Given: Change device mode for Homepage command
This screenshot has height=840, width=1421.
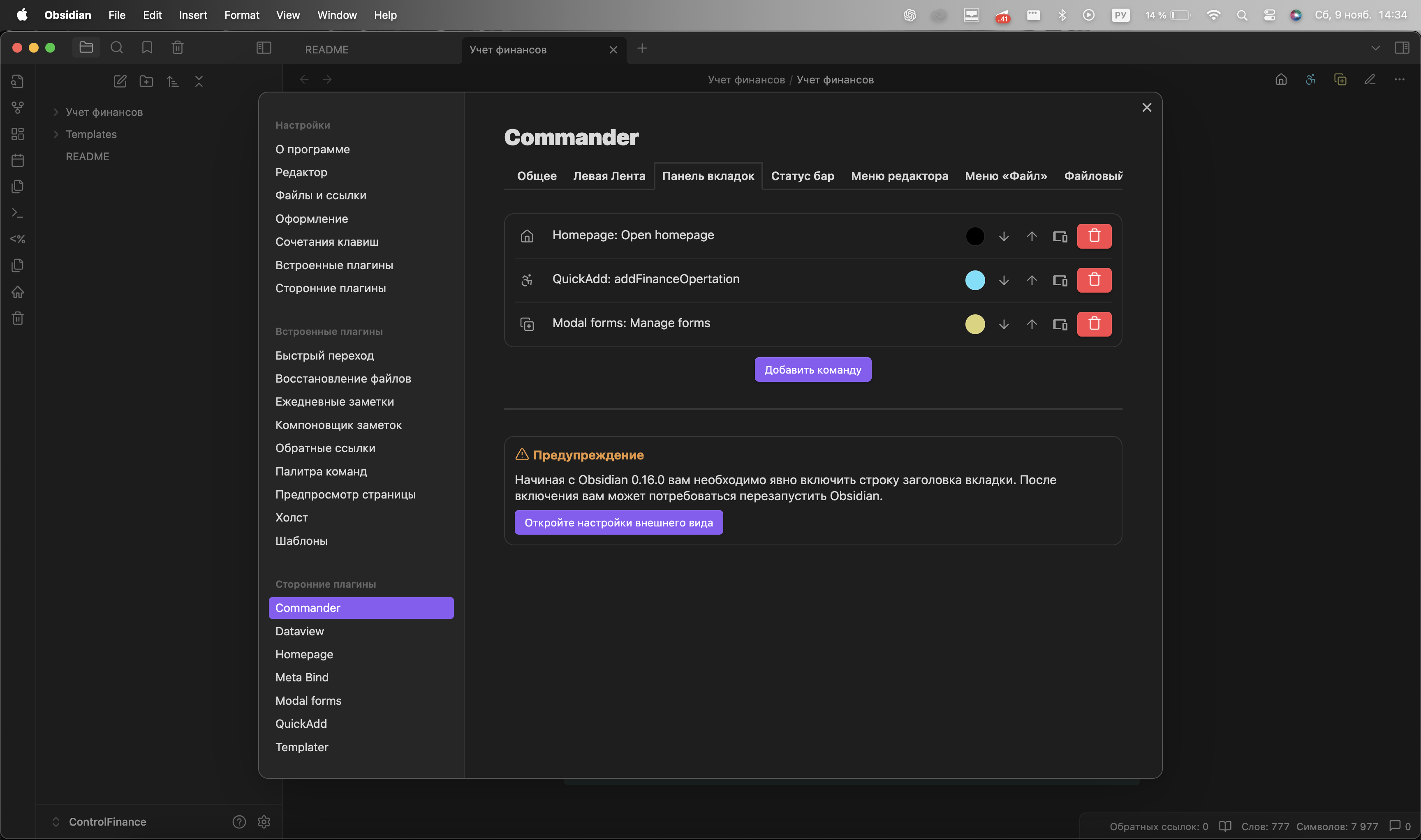Looking at the screenshot, I should [1060, 236].
